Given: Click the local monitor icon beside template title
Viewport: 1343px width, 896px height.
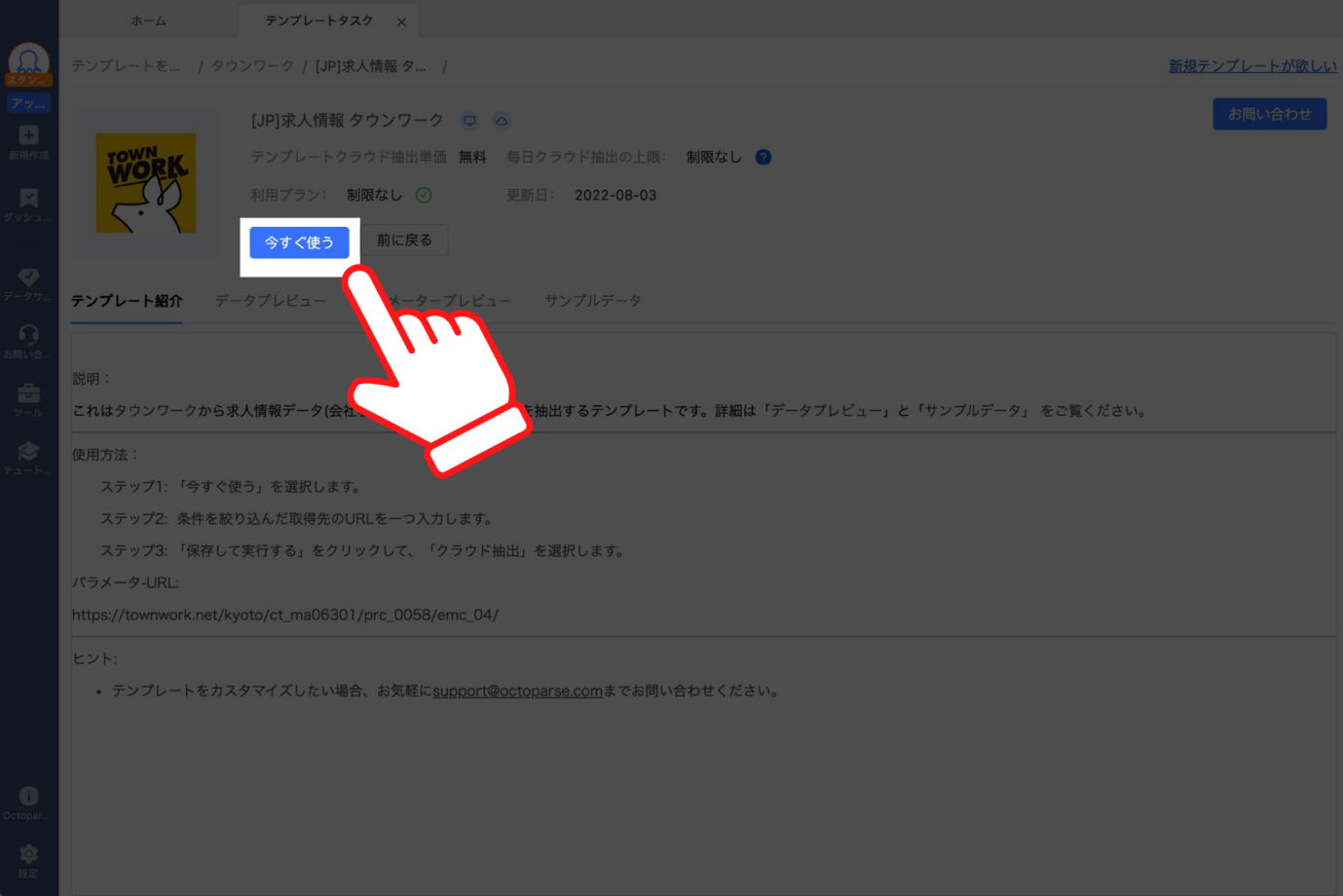Looking at the screenshot, I should tap(469, 121).
